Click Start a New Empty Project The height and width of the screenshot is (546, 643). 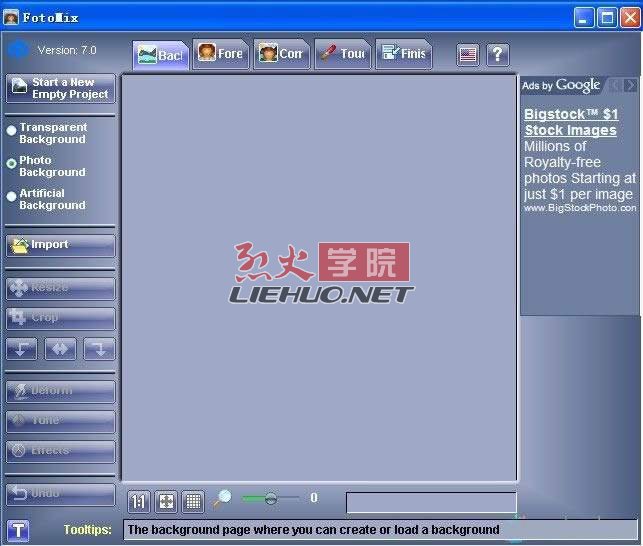(x=61, y=88)
